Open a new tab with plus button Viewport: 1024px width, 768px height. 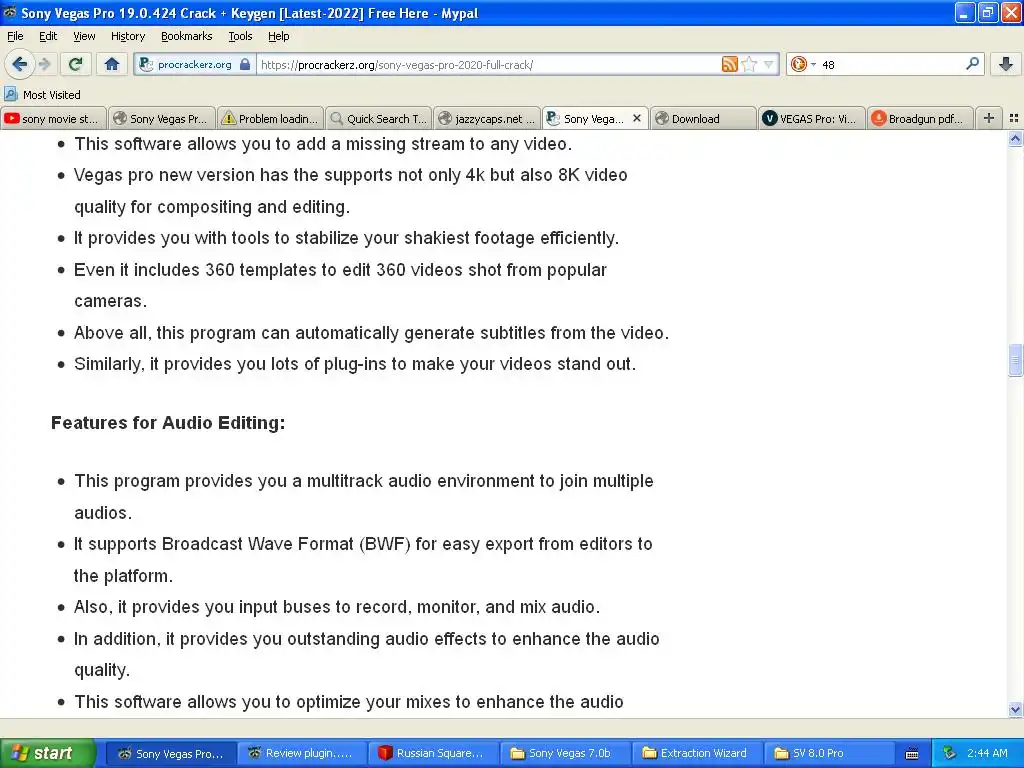pos(989,118)
